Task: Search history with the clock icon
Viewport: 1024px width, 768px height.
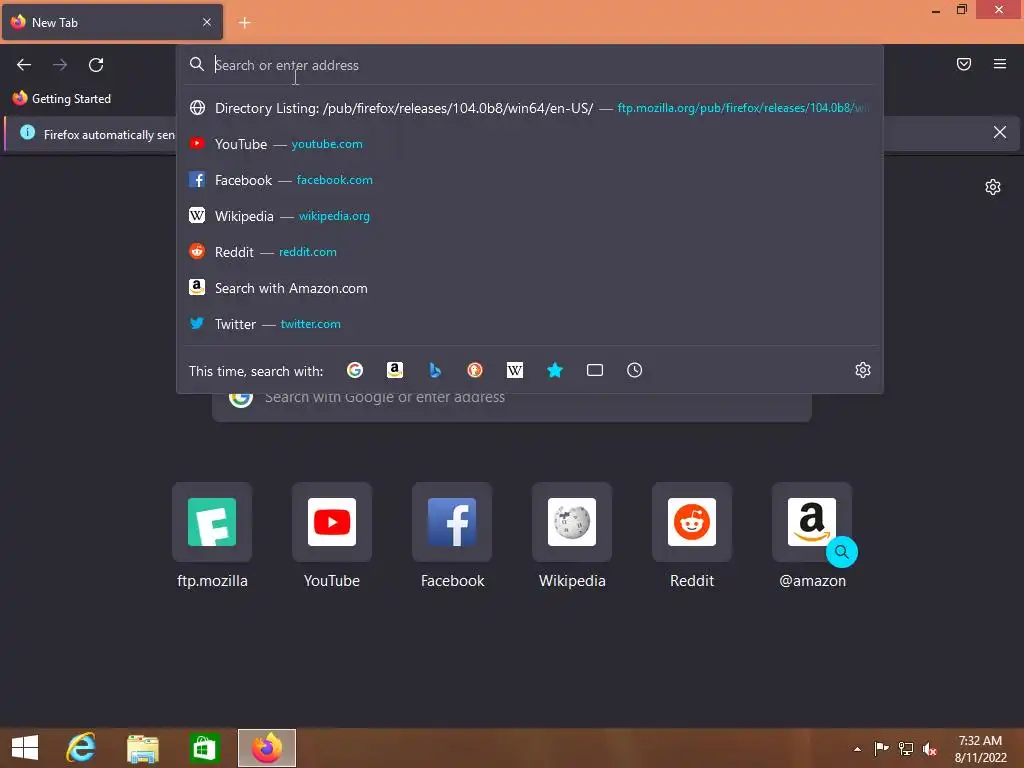Action: [x=634, y=370]
